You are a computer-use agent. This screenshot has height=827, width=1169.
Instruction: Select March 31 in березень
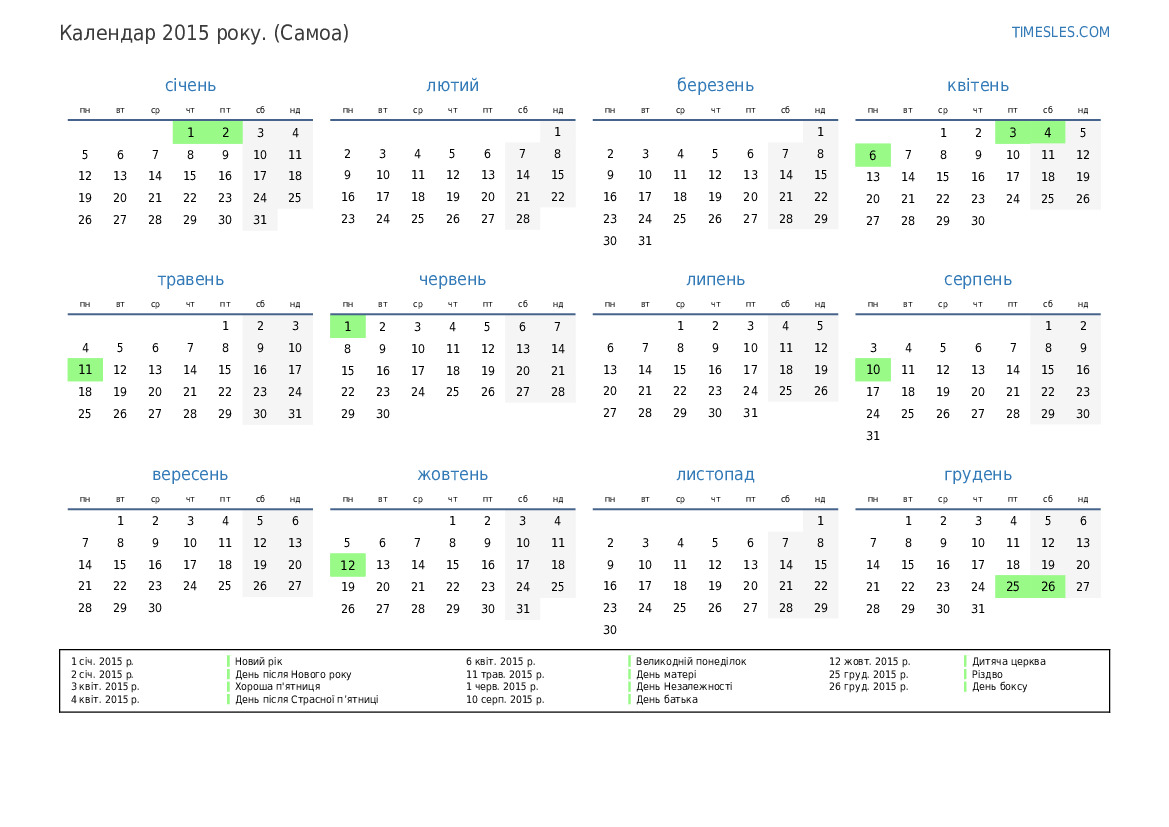pos(645,241)
